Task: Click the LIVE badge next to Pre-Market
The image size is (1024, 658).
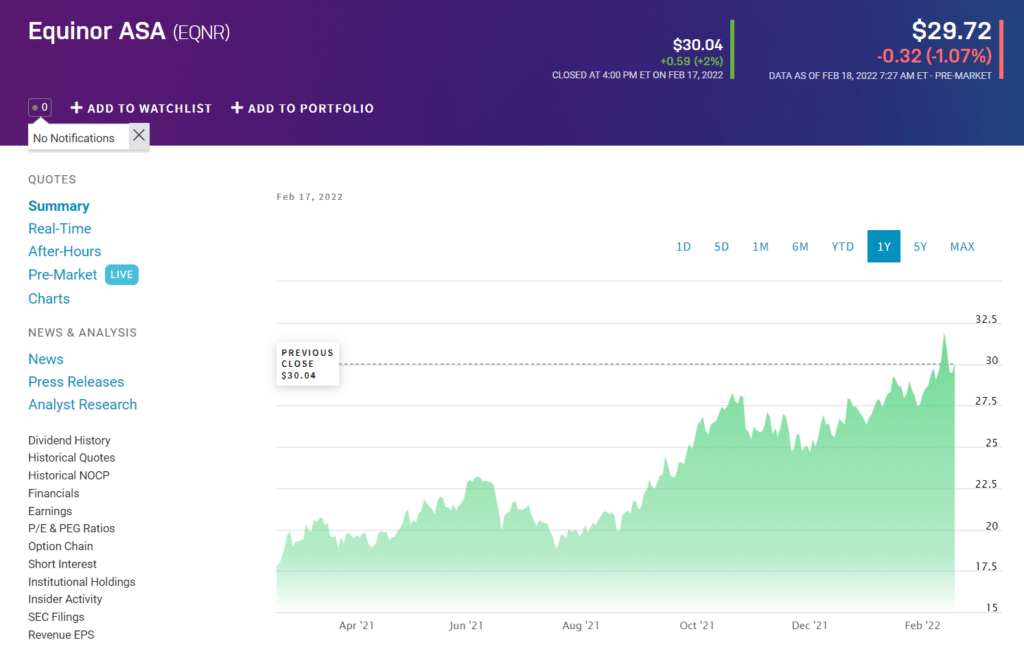Action: [121, 275]
